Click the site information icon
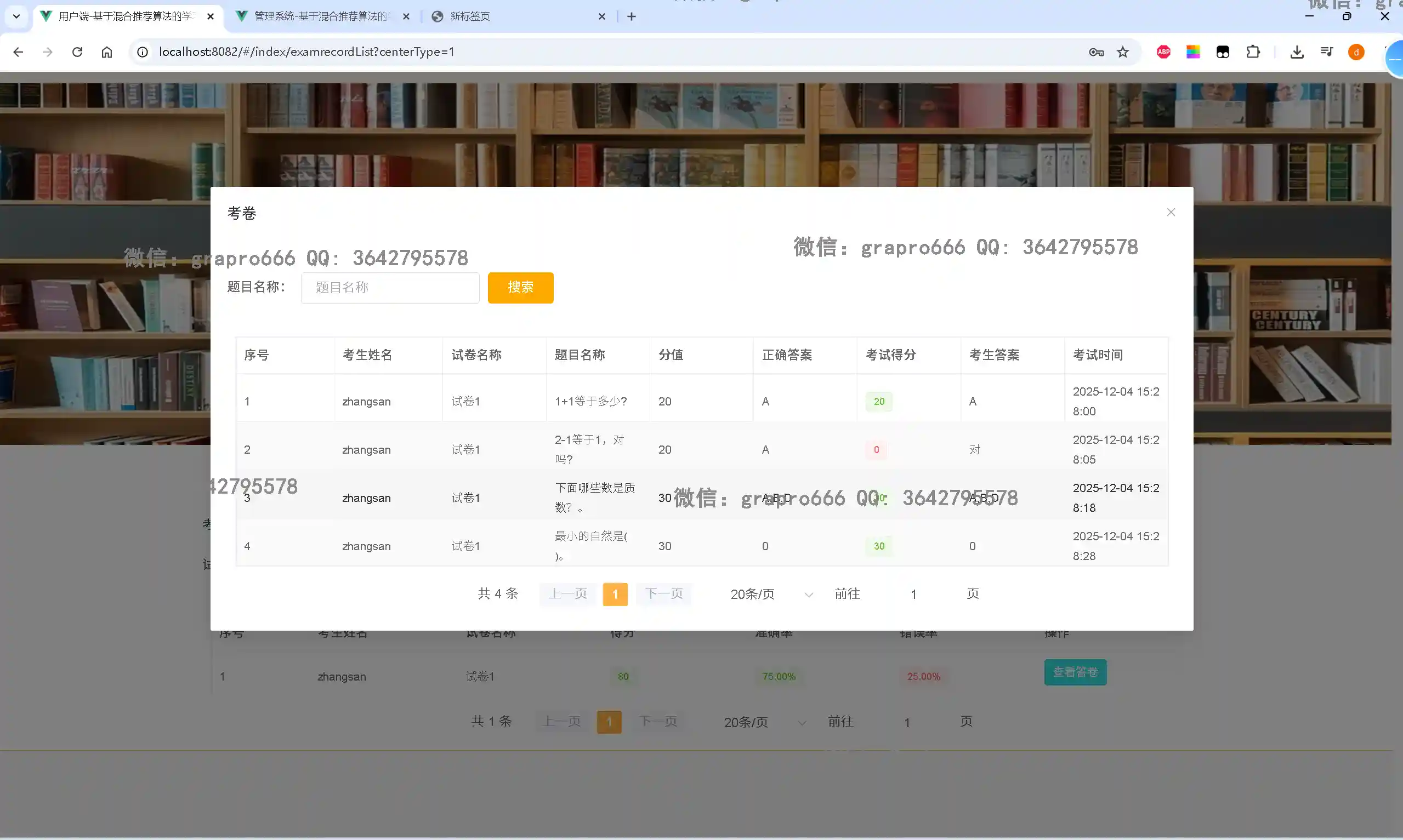The image size is (1403, 840). (143, 52)
